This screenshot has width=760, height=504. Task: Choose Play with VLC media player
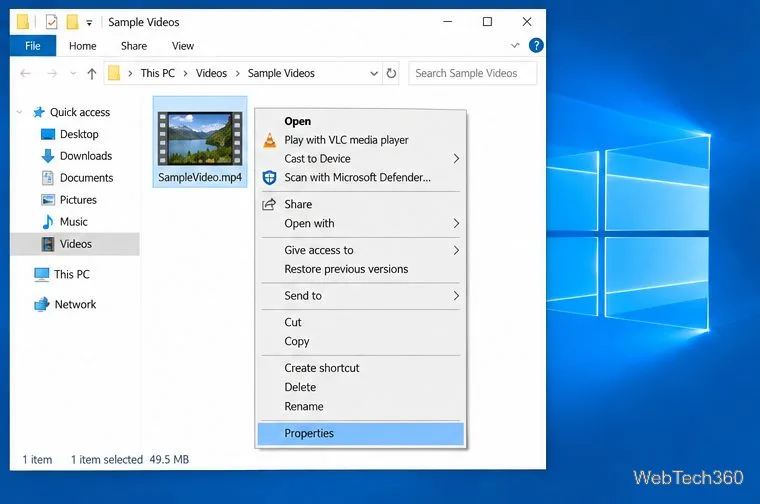point(361,140)
